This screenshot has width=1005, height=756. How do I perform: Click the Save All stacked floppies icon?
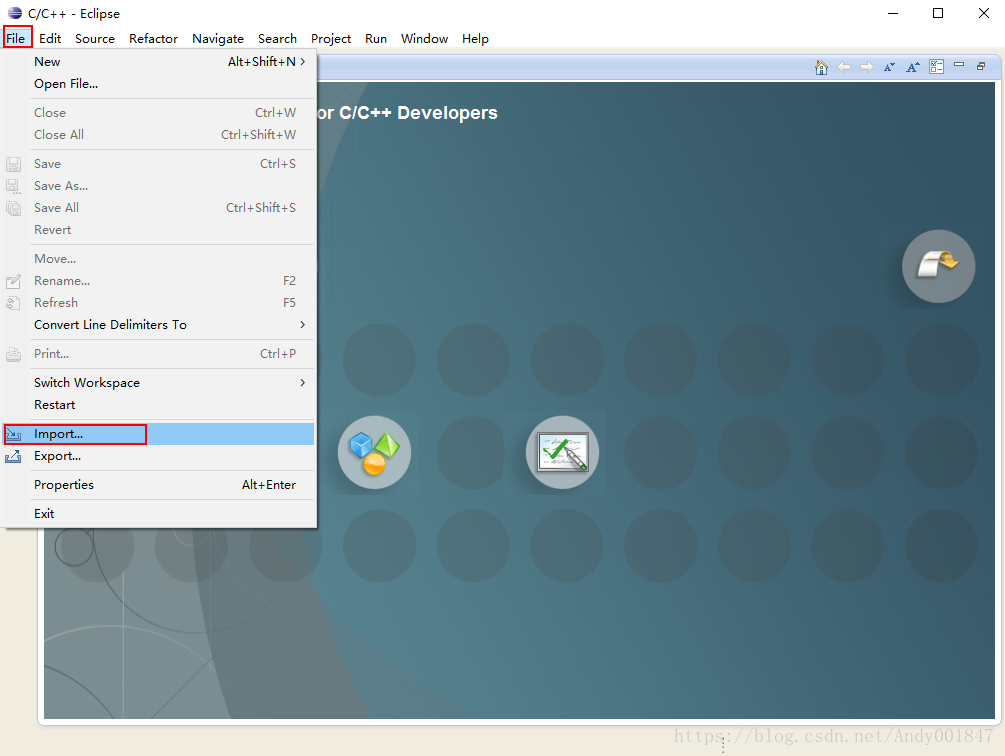pos(13,208)
